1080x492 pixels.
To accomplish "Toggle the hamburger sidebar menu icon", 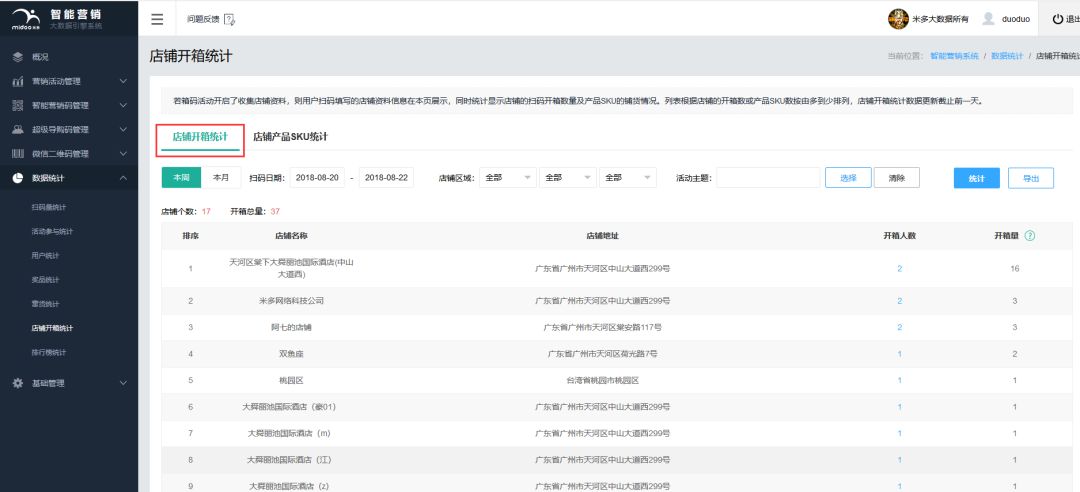I will tap(157, 19).
